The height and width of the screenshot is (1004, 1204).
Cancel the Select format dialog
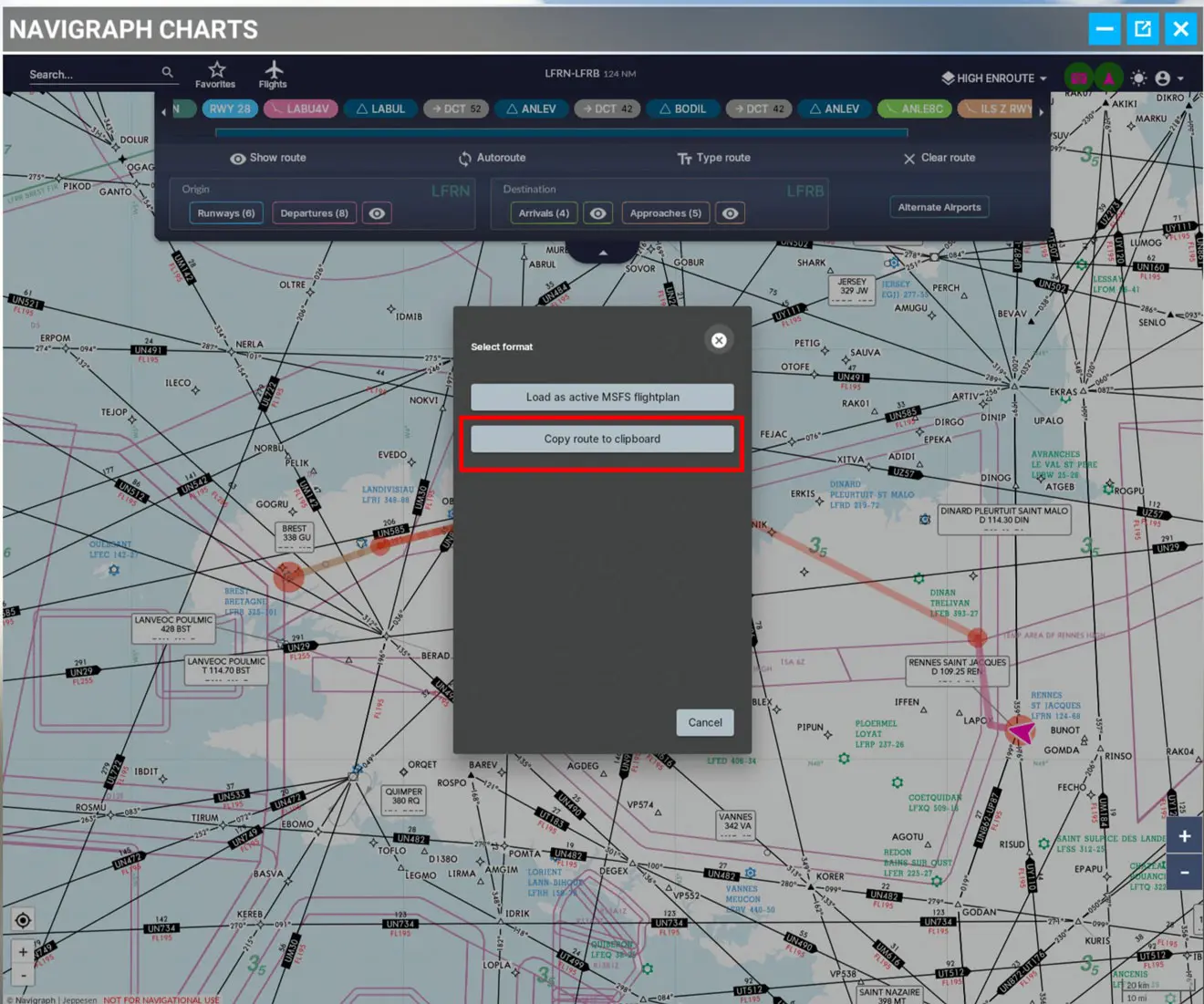click(704, 722)
